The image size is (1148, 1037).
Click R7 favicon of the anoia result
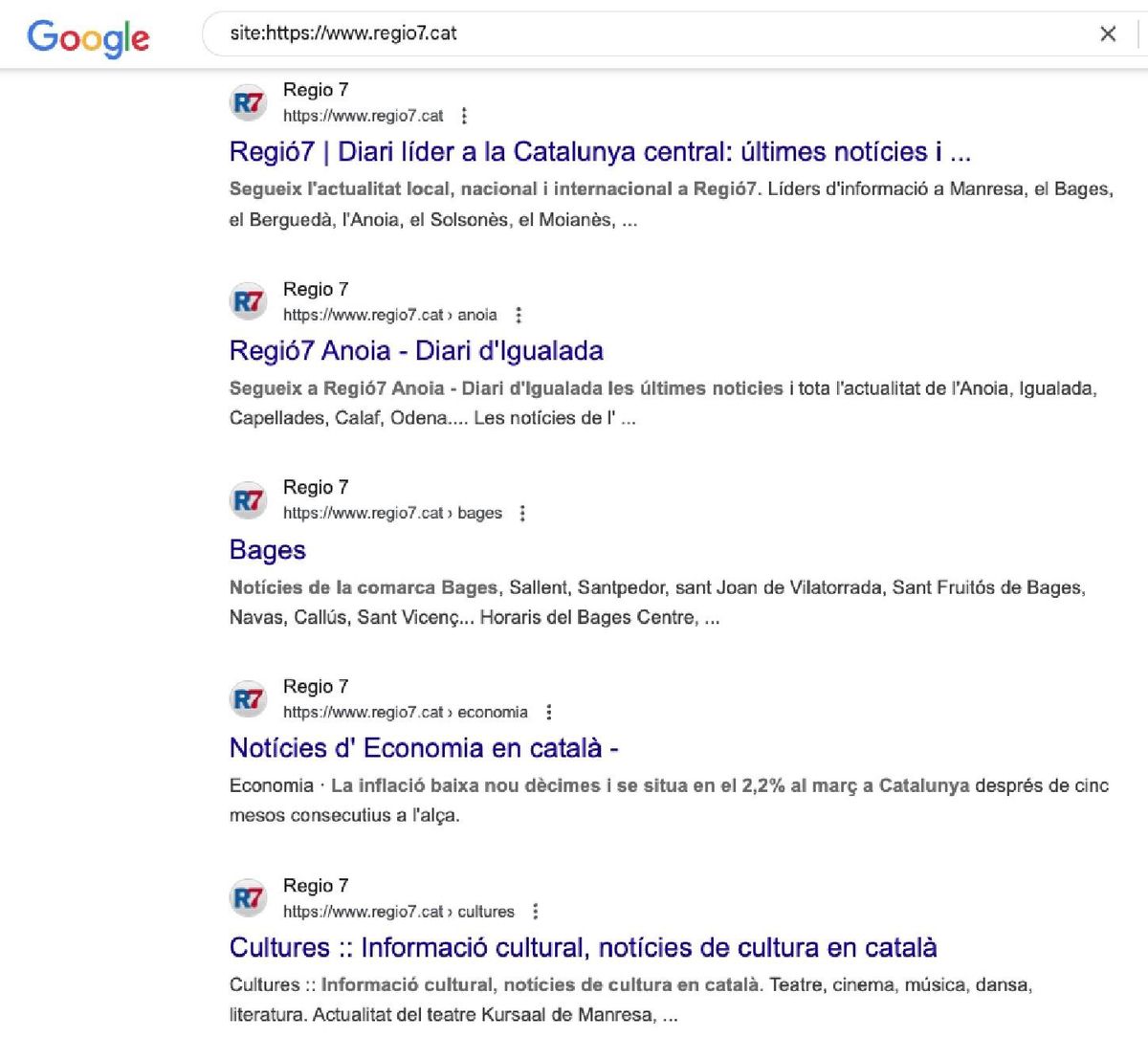click(x=249, y=301)
